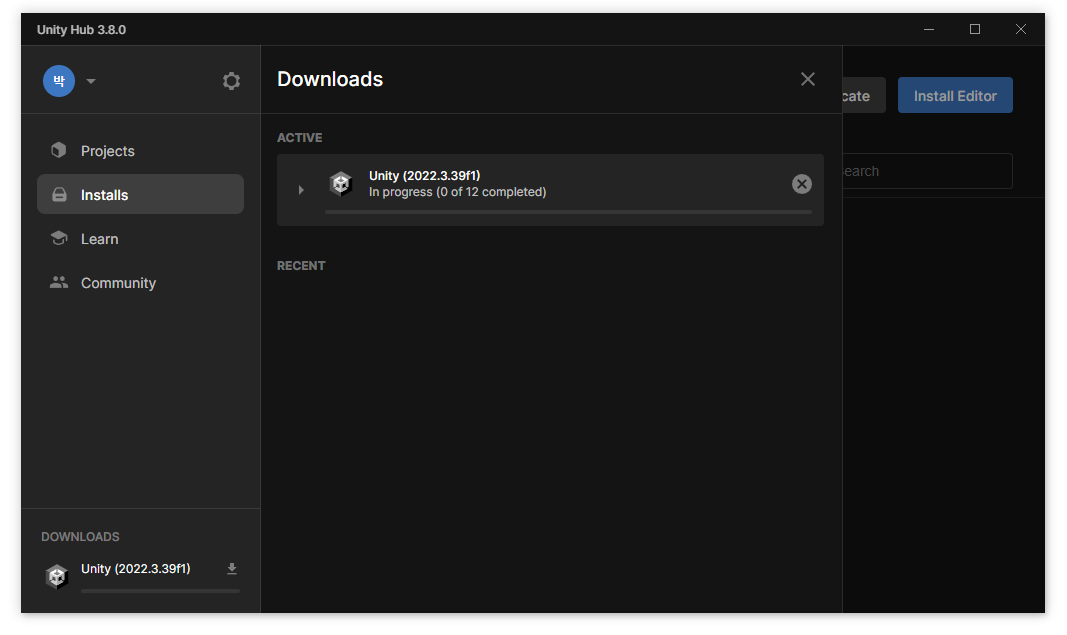Viewport: 1067px width, 635px height.
Task: Expand the Unity 2022.3.39f1 download details
Action: [x=301, y=190]
